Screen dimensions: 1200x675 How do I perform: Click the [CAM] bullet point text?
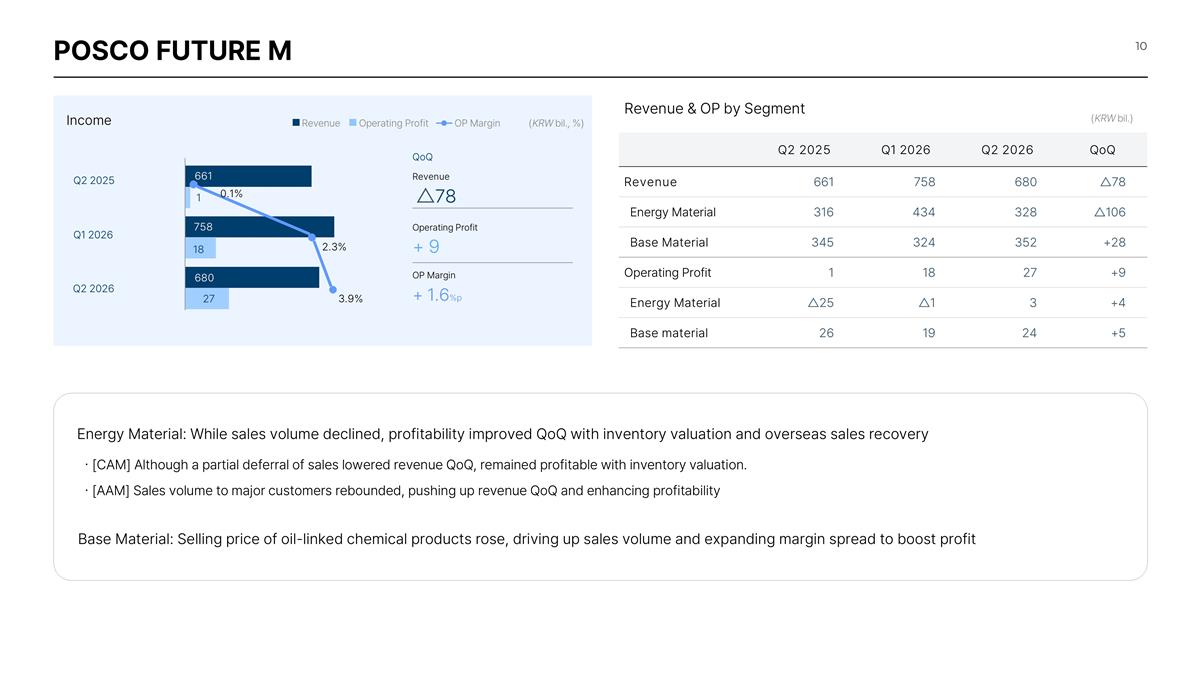coord(416,465)
